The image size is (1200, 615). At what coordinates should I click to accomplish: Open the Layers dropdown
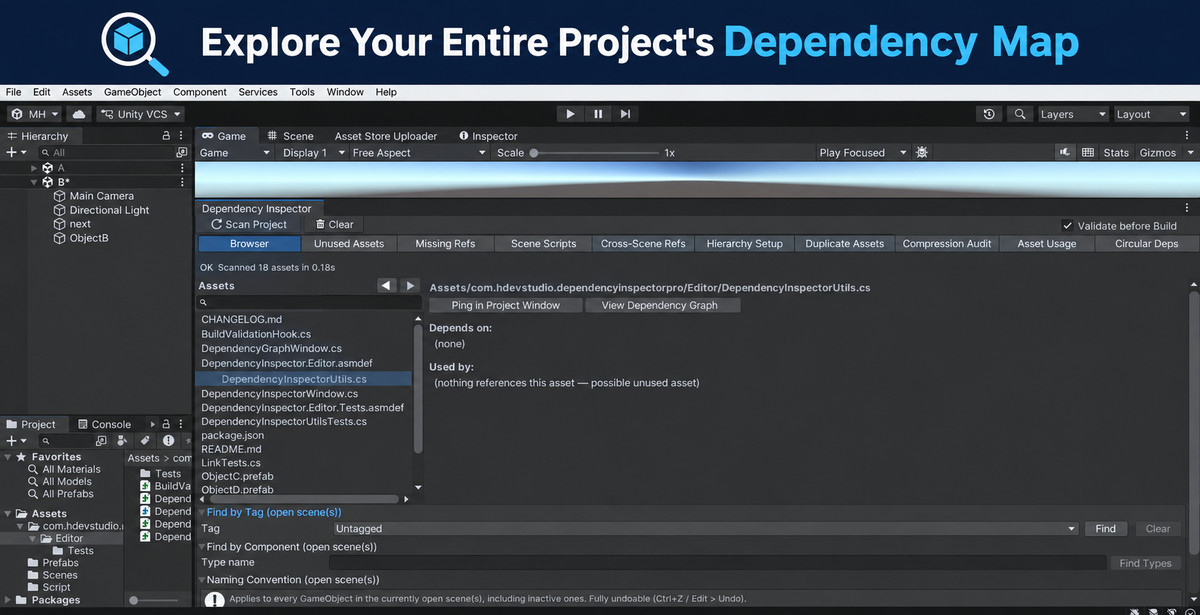click(1073, 114)
